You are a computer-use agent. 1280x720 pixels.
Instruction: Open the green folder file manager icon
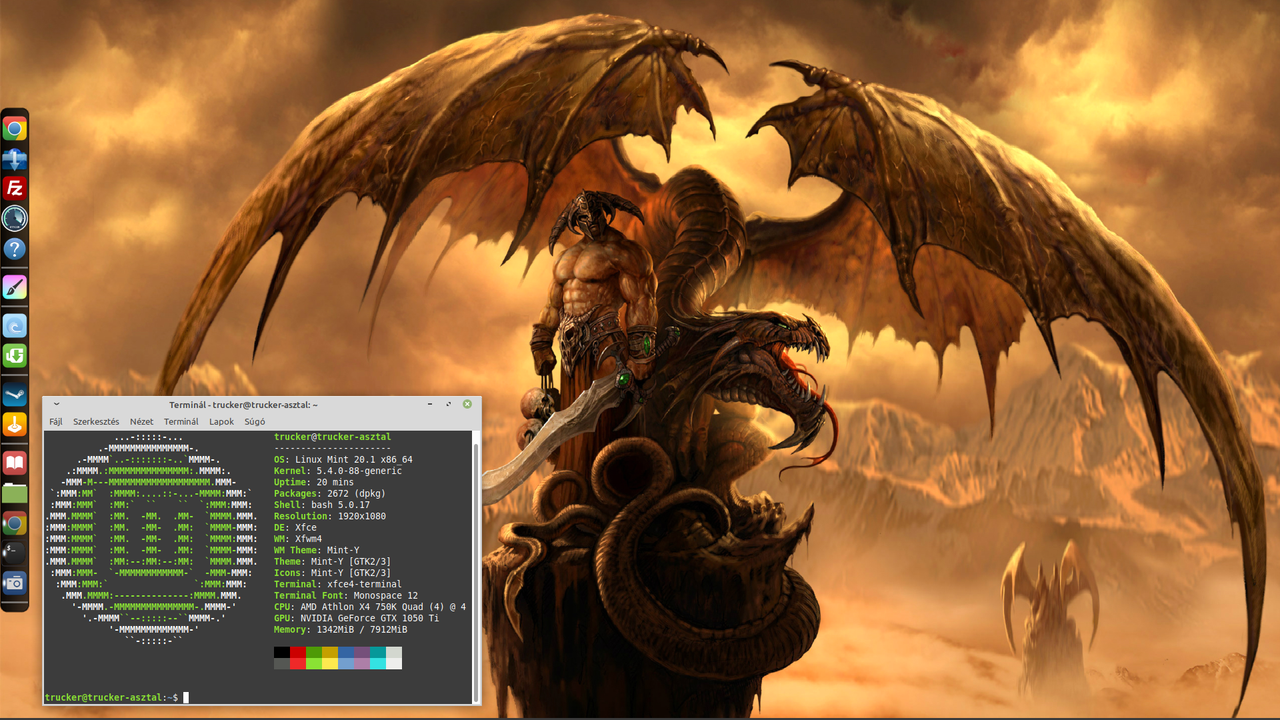click(14, 493)
